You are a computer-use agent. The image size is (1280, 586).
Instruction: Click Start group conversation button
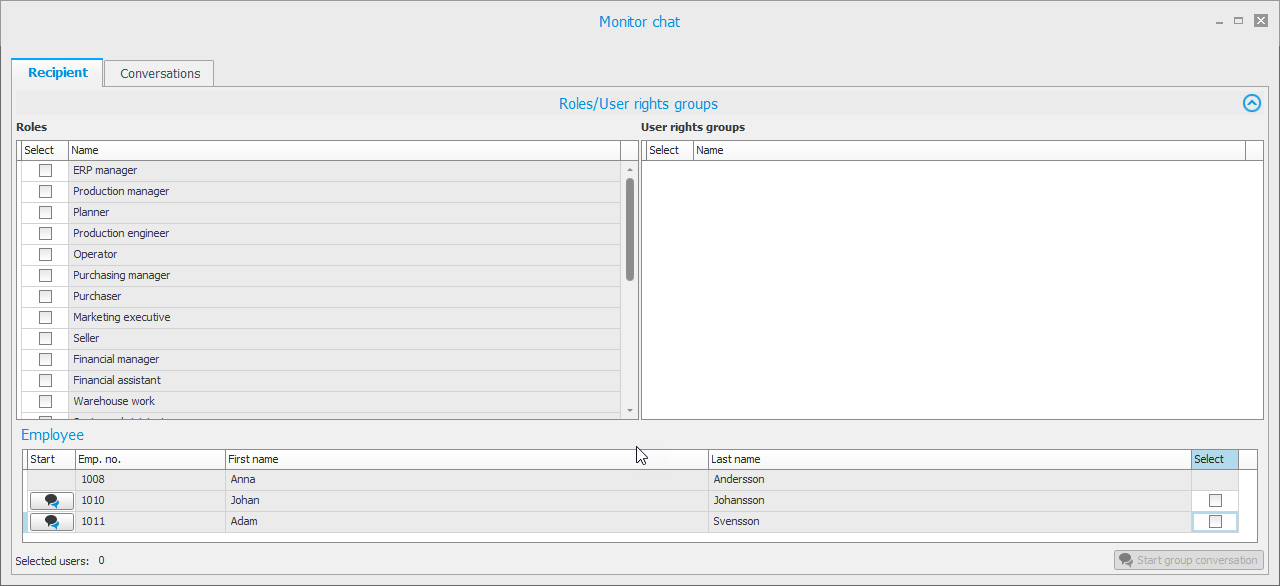point(1189,560)
